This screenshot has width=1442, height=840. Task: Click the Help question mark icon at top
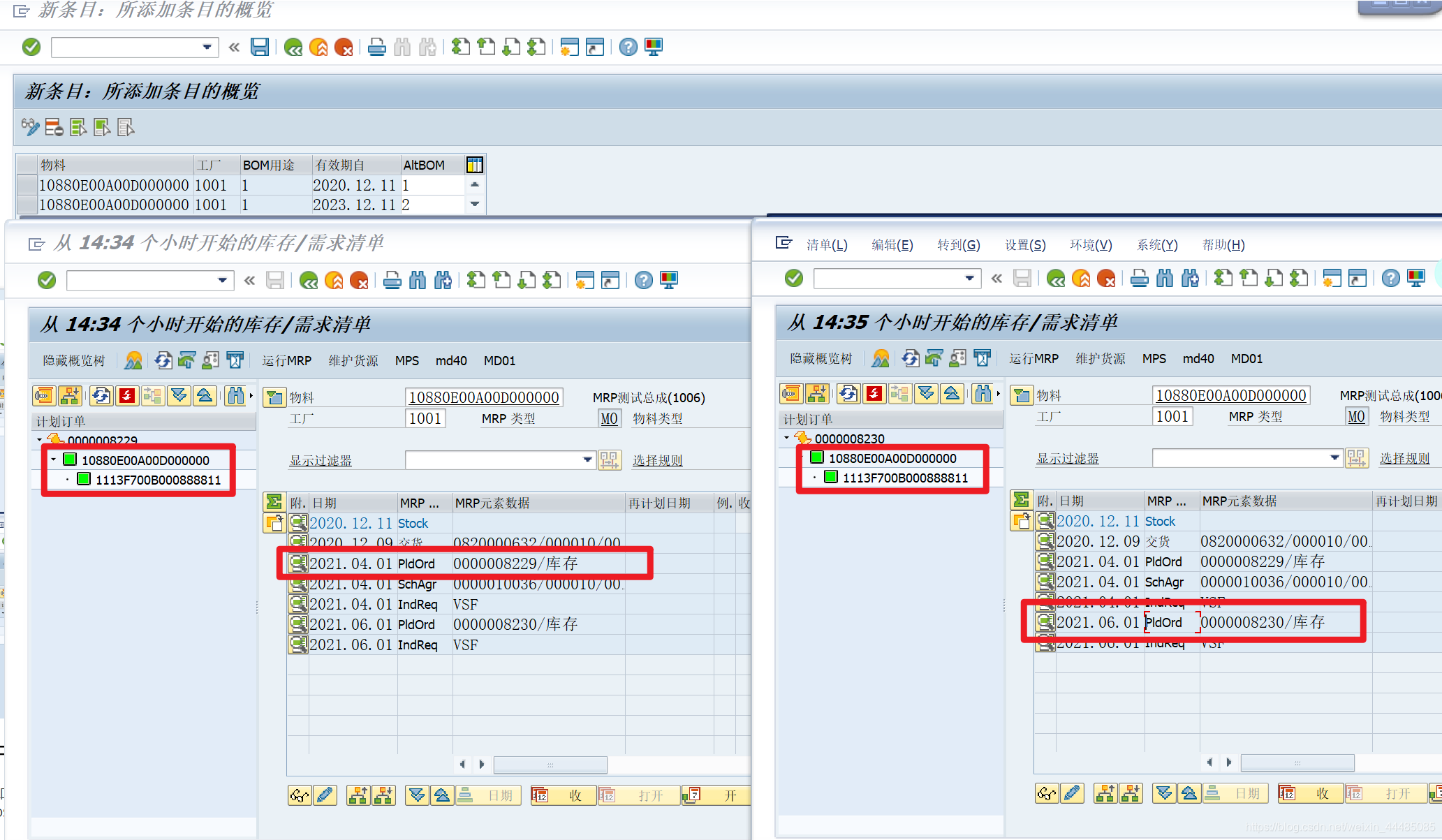[628, 47]
